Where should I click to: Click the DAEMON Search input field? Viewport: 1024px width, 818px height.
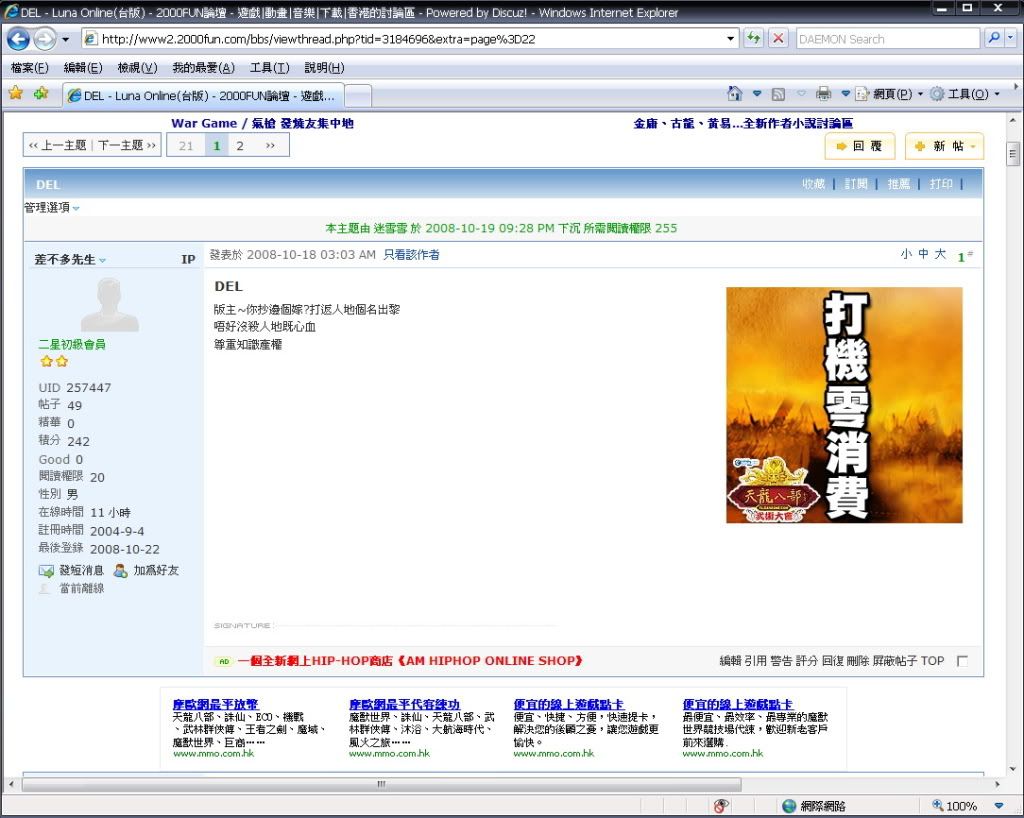click(886, 39)
